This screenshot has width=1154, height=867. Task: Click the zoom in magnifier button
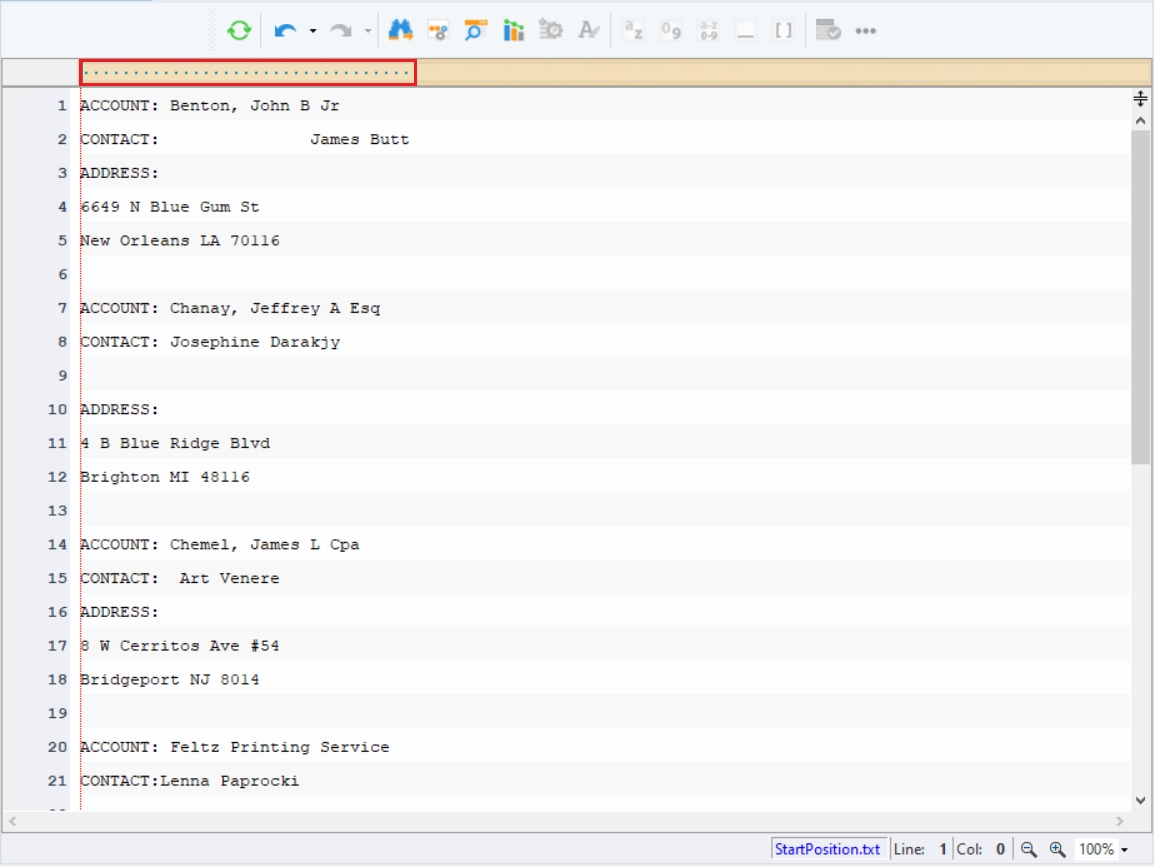coord(1057,849)
